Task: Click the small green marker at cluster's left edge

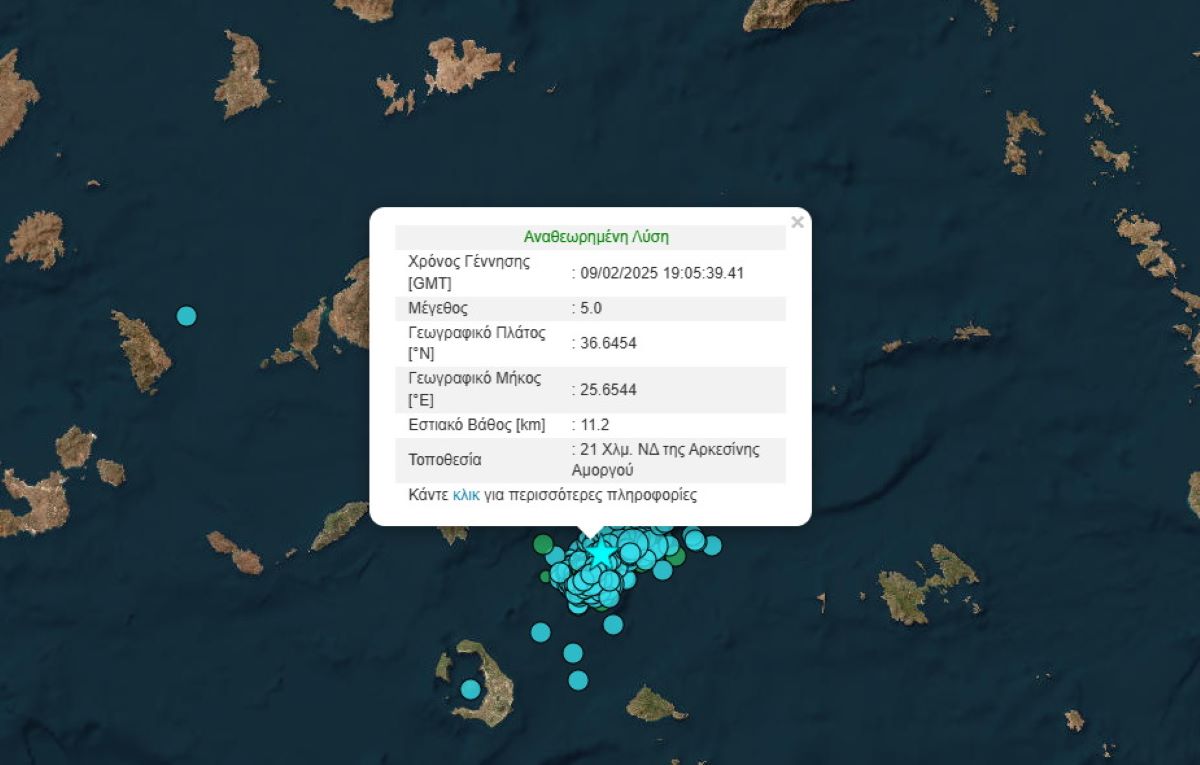Action: point(546,576)
